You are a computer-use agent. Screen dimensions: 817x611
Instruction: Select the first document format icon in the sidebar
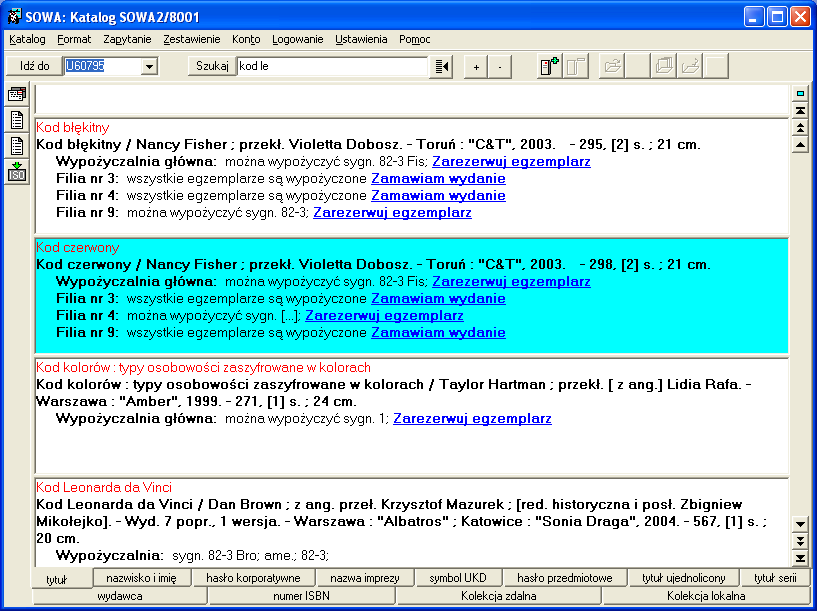[17, 120]
